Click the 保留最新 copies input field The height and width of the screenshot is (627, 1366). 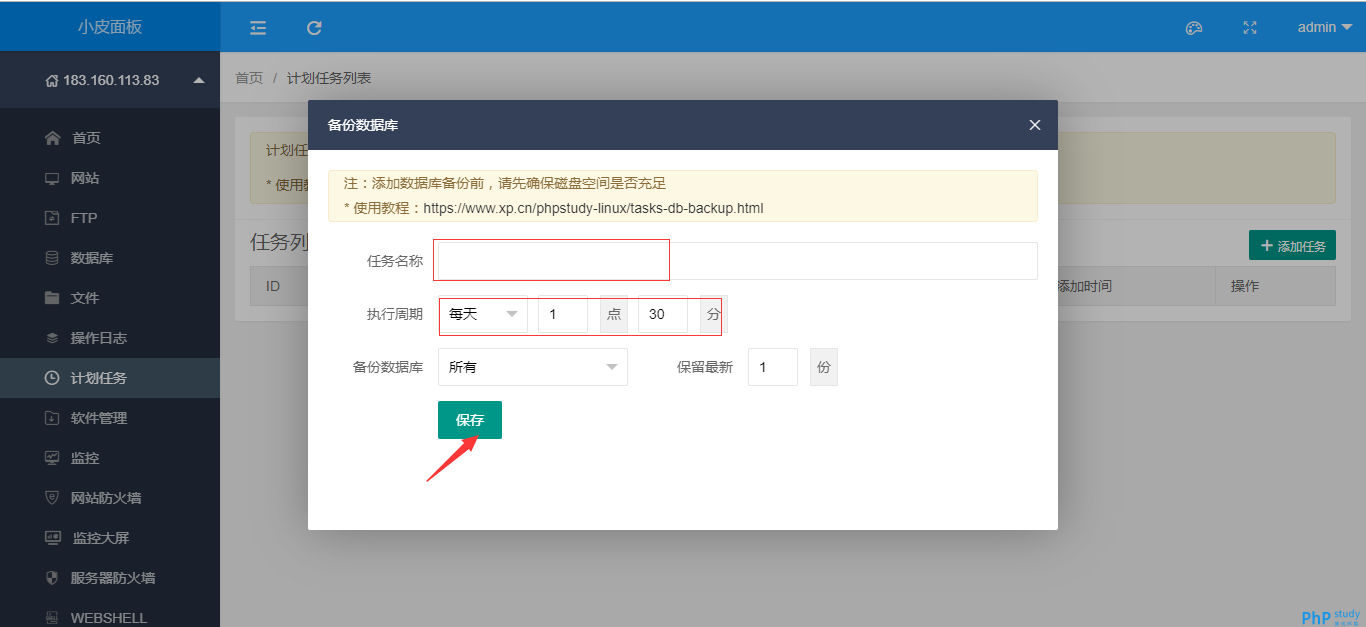pos(773,367)
